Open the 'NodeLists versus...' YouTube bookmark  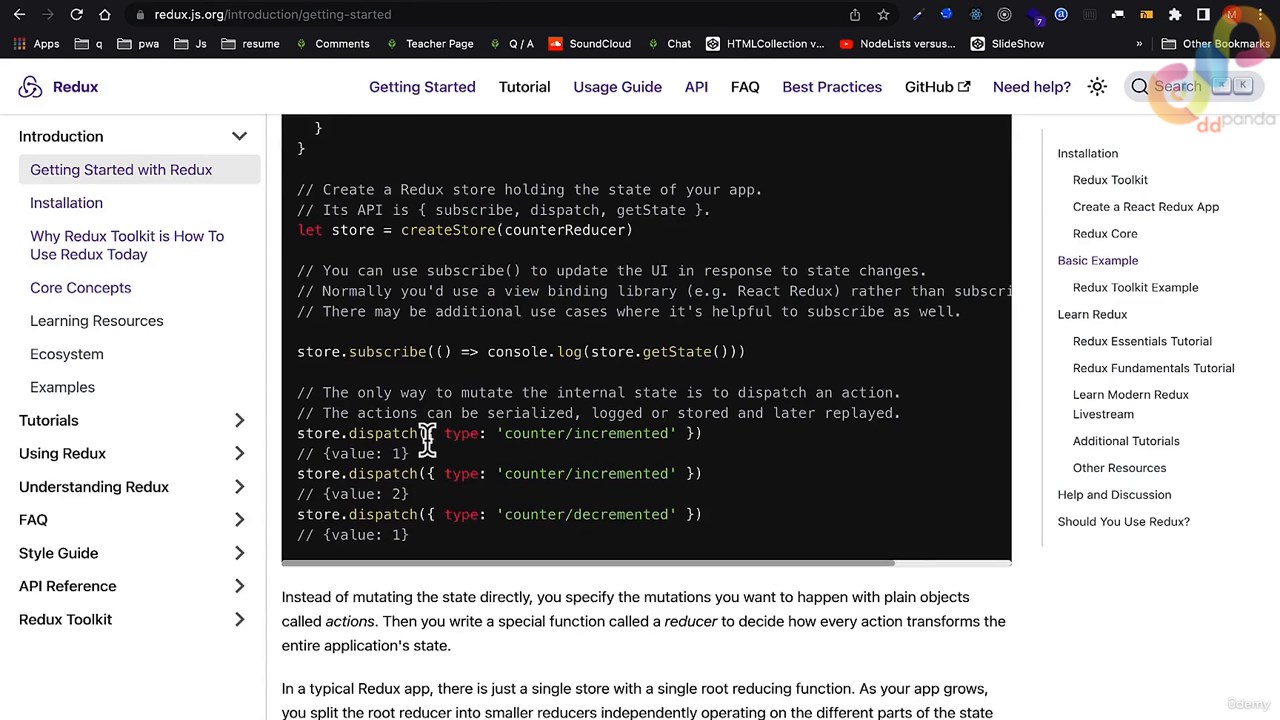point(898,44)
